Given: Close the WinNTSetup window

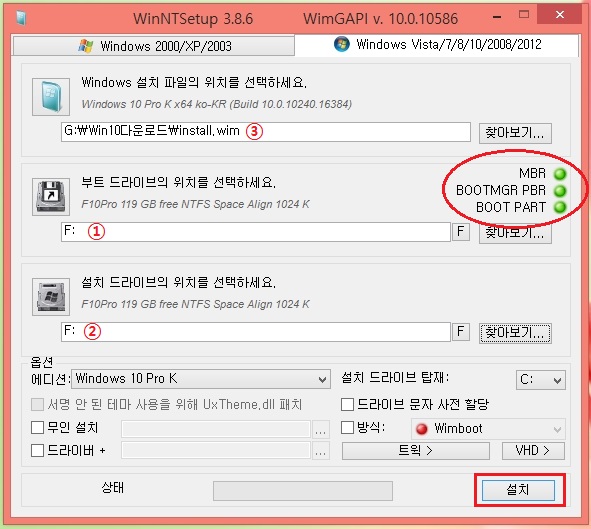Looking at the screenshot, I should [x=560, y=15].
